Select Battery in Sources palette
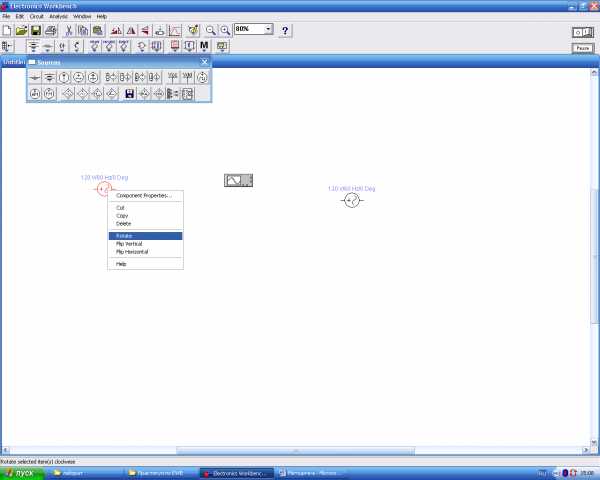 click(49, 78)
